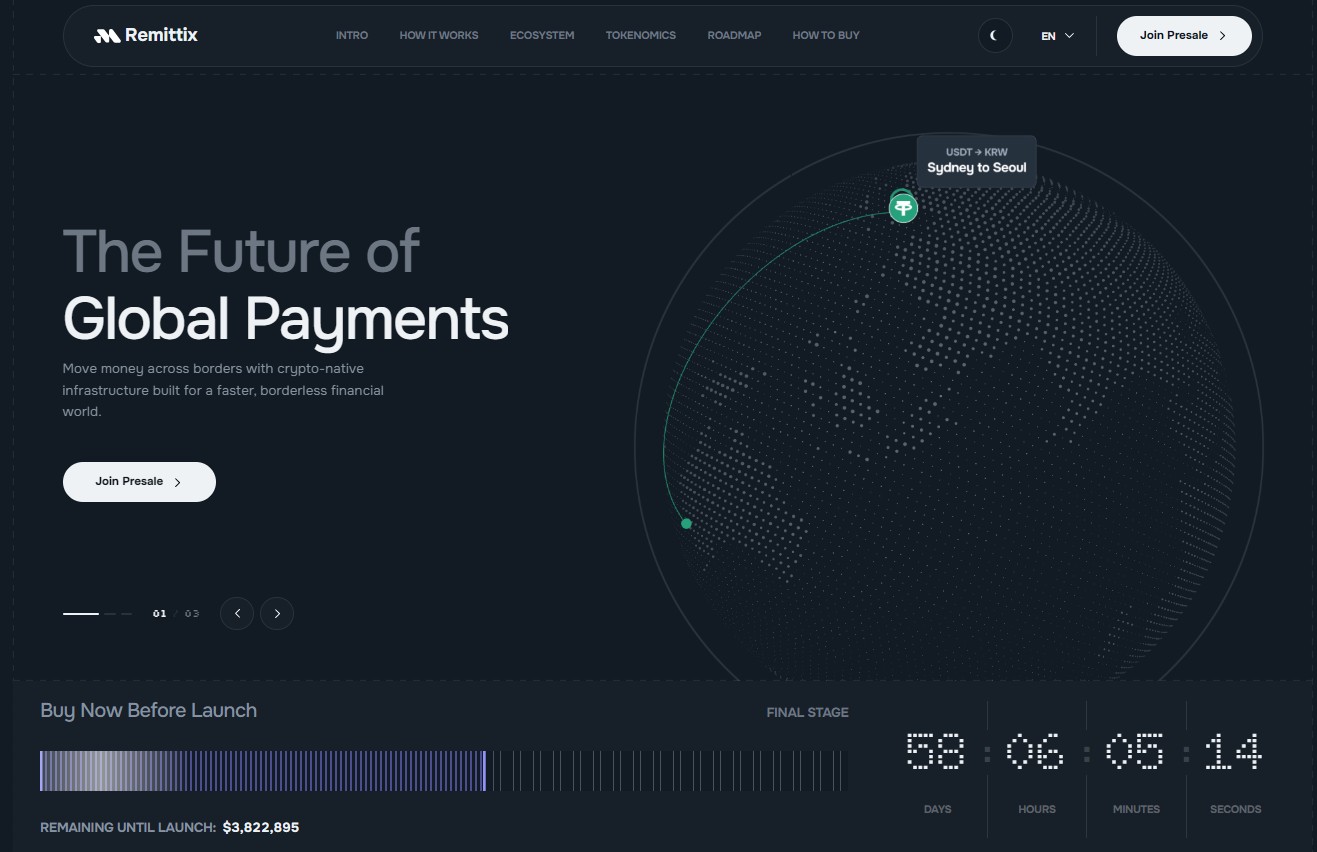Click the 'Move money across borders' description text

pyautogui.click(x=223, y=390)
